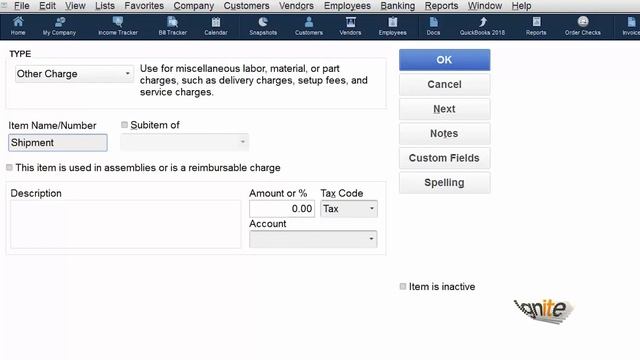This screenshot has width=640, height=360.
Task: Open the Order Checks icon
Action: pyautogui.click(x=582, y=26)
